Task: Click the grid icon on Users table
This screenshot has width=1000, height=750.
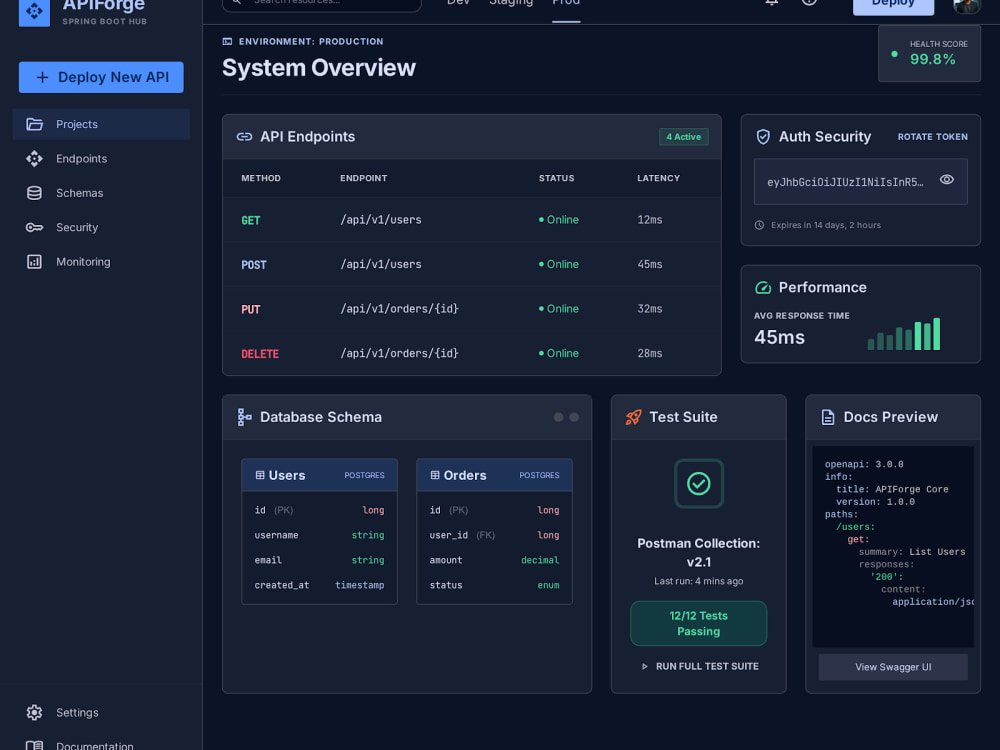Action: [260, 475]
